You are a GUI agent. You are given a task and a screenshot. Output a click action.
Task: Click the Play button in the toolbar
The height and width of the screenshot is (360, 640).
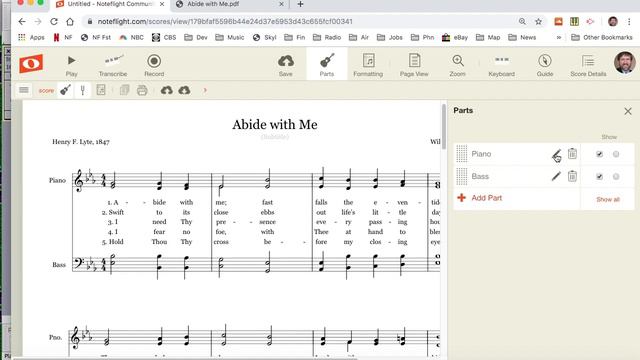(71, 65)
